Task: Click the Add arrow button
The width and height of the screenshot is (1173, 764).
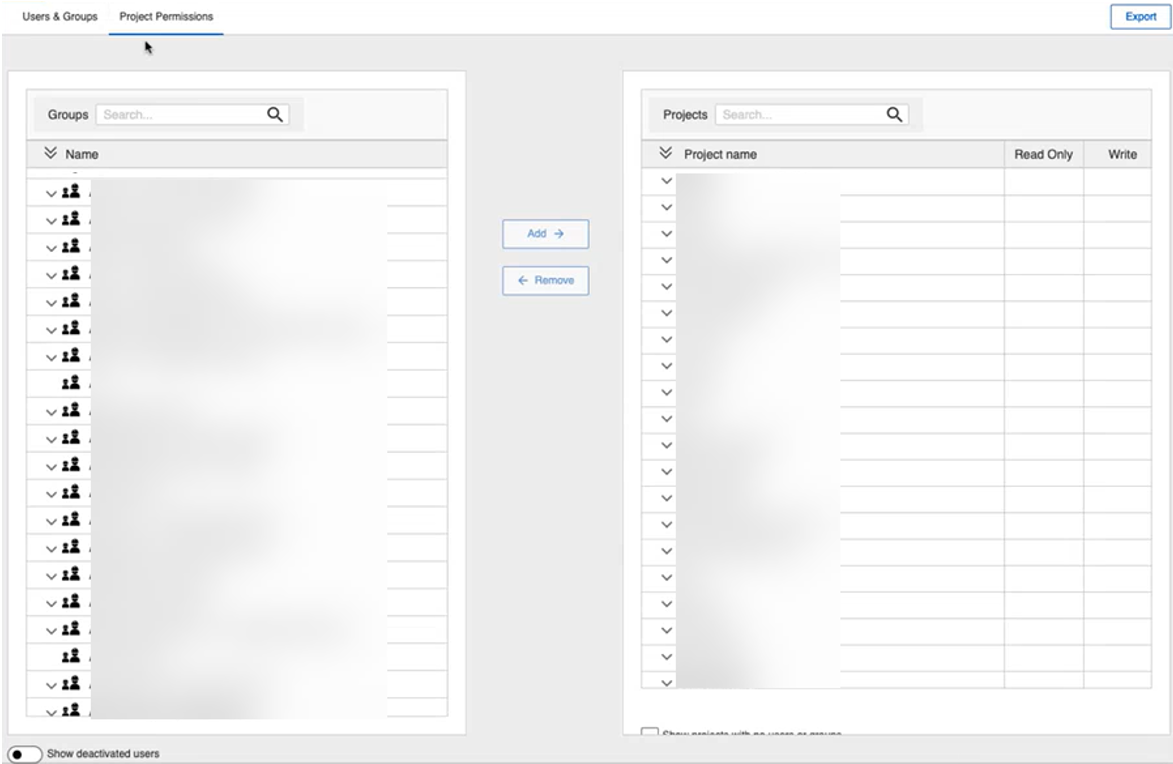Action: point(545,233)
